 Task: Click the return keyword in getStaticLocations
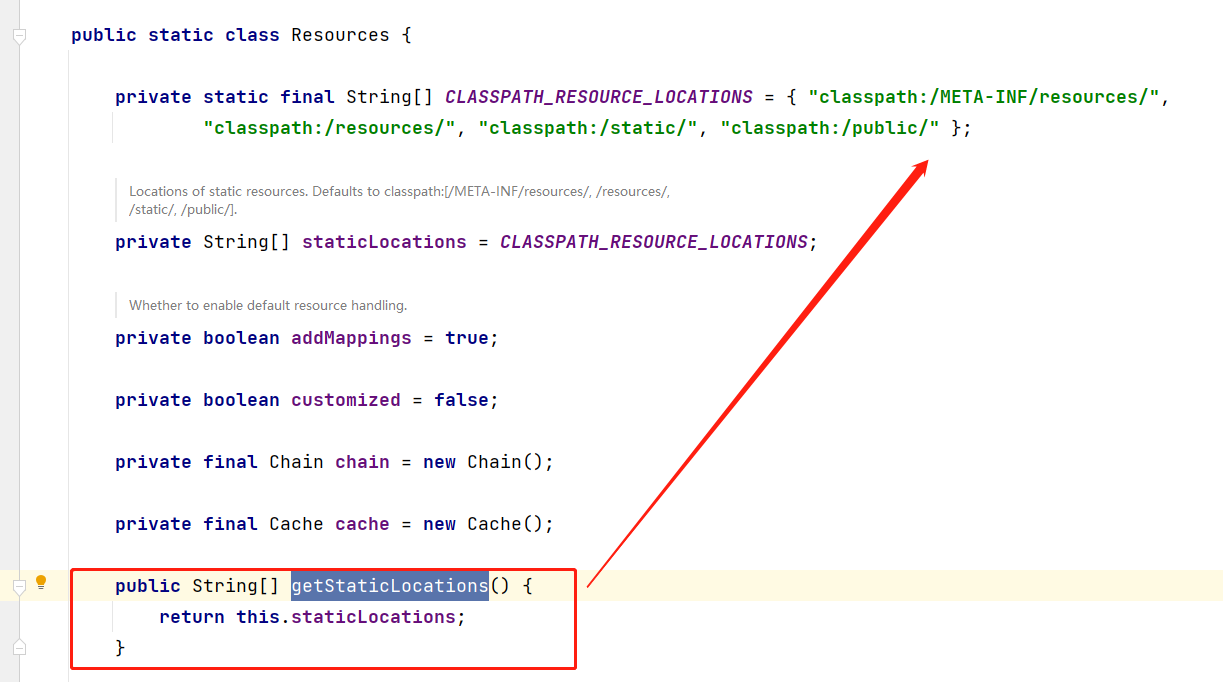tap(192, 617)
